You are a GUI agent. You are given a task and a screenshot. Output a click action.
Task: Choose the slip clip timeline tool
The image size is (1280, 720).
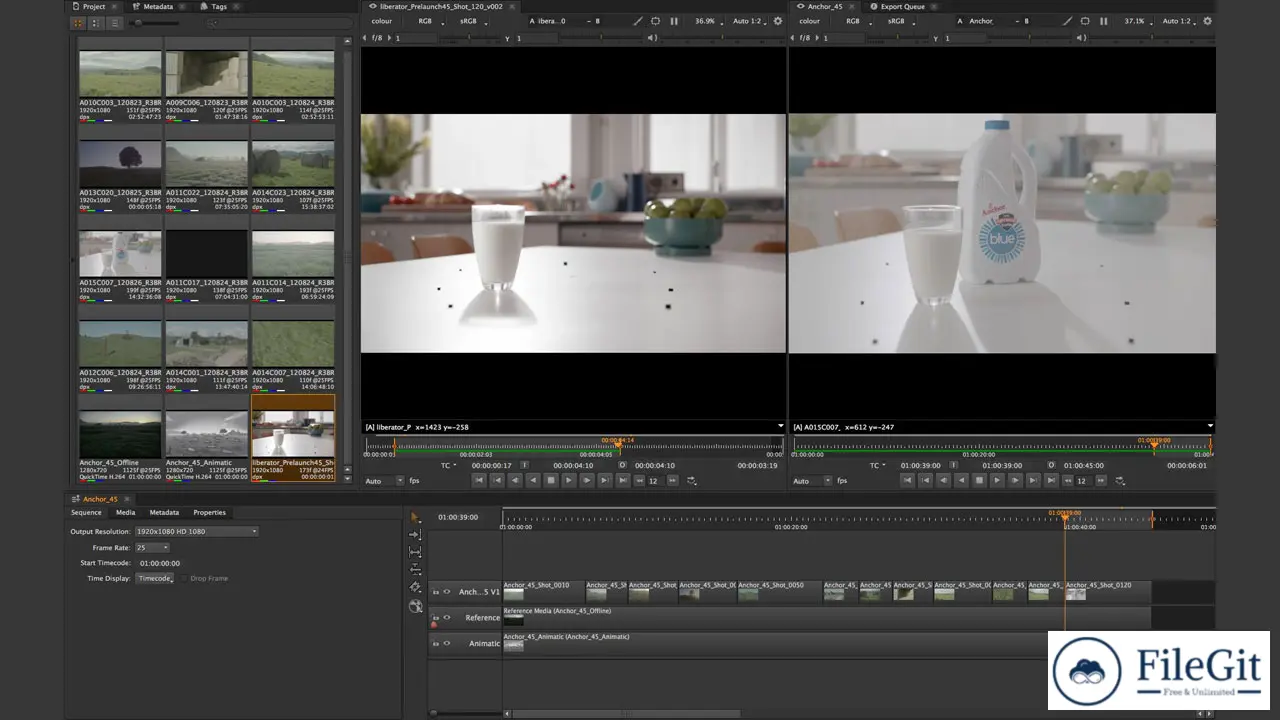416,552
